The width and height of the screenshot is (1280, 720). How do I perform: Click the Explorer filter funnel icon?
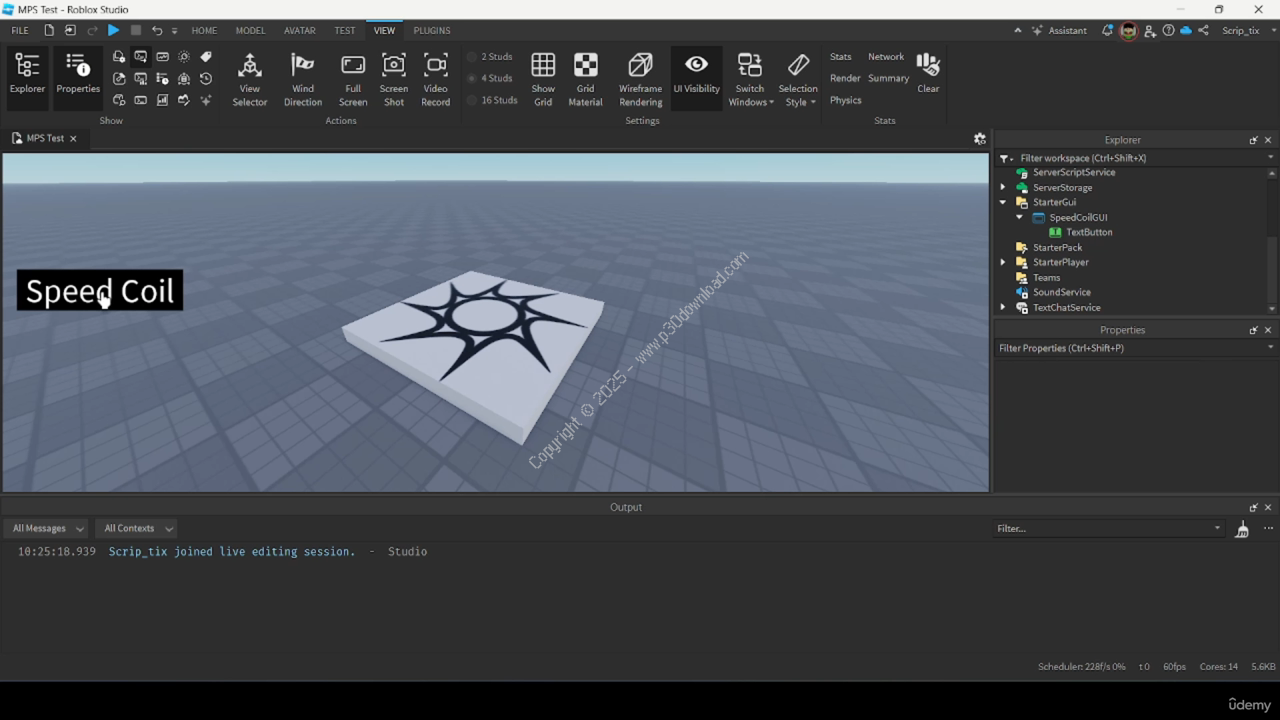[x=1005, y=158]
